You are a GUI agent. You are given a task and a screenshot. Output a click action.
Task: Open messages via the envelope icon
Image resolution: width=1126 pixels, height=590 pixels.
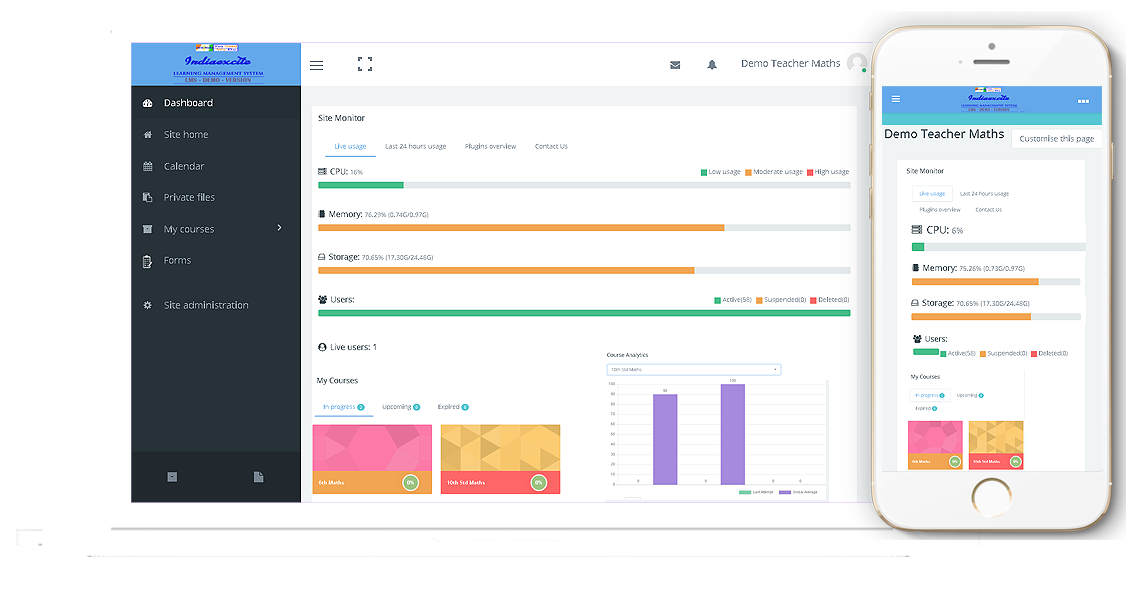(675, 65)
